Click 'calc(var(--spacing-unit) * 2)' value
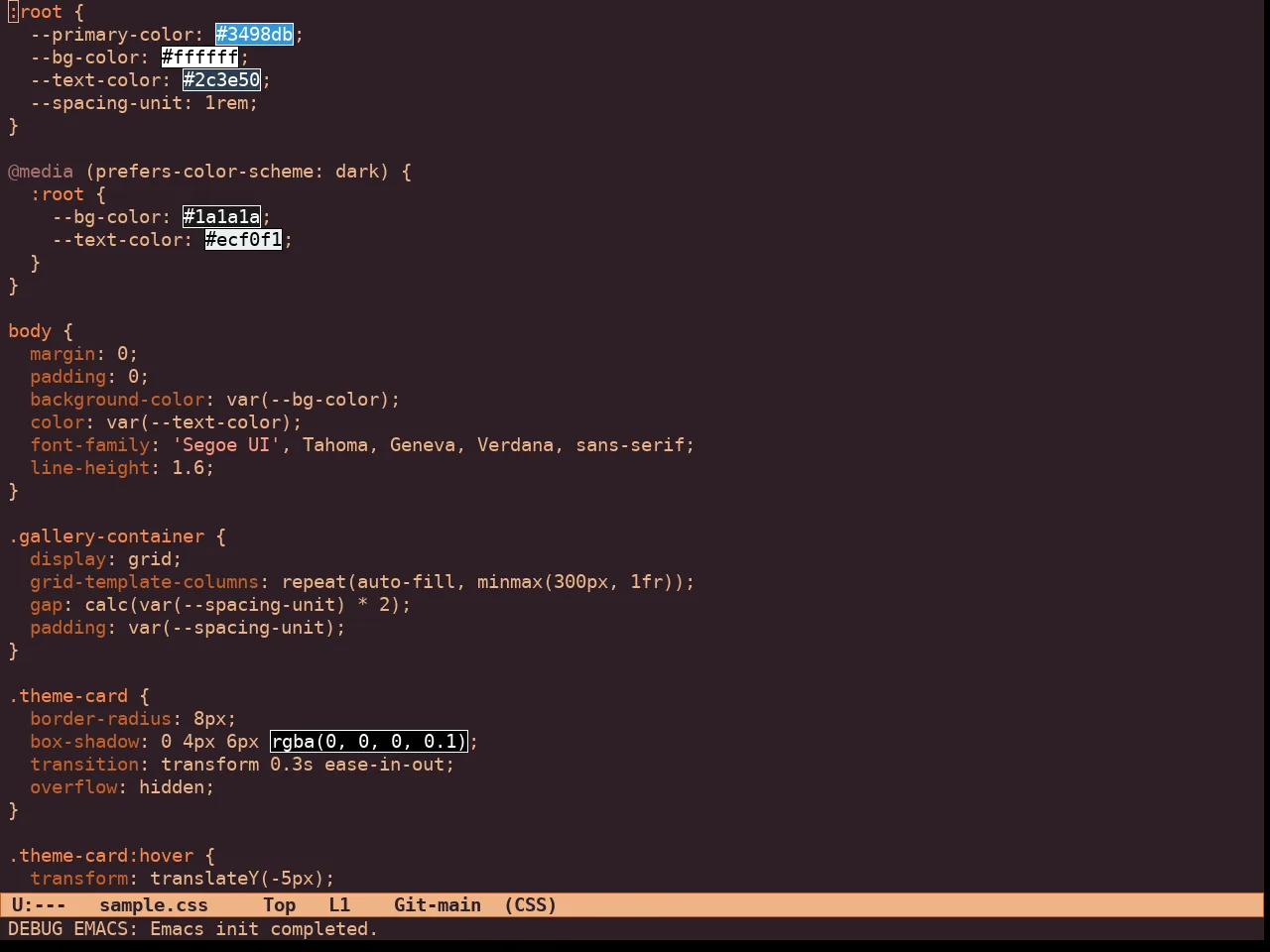Viewport: 1270px width, 952px height. [242, 604]
